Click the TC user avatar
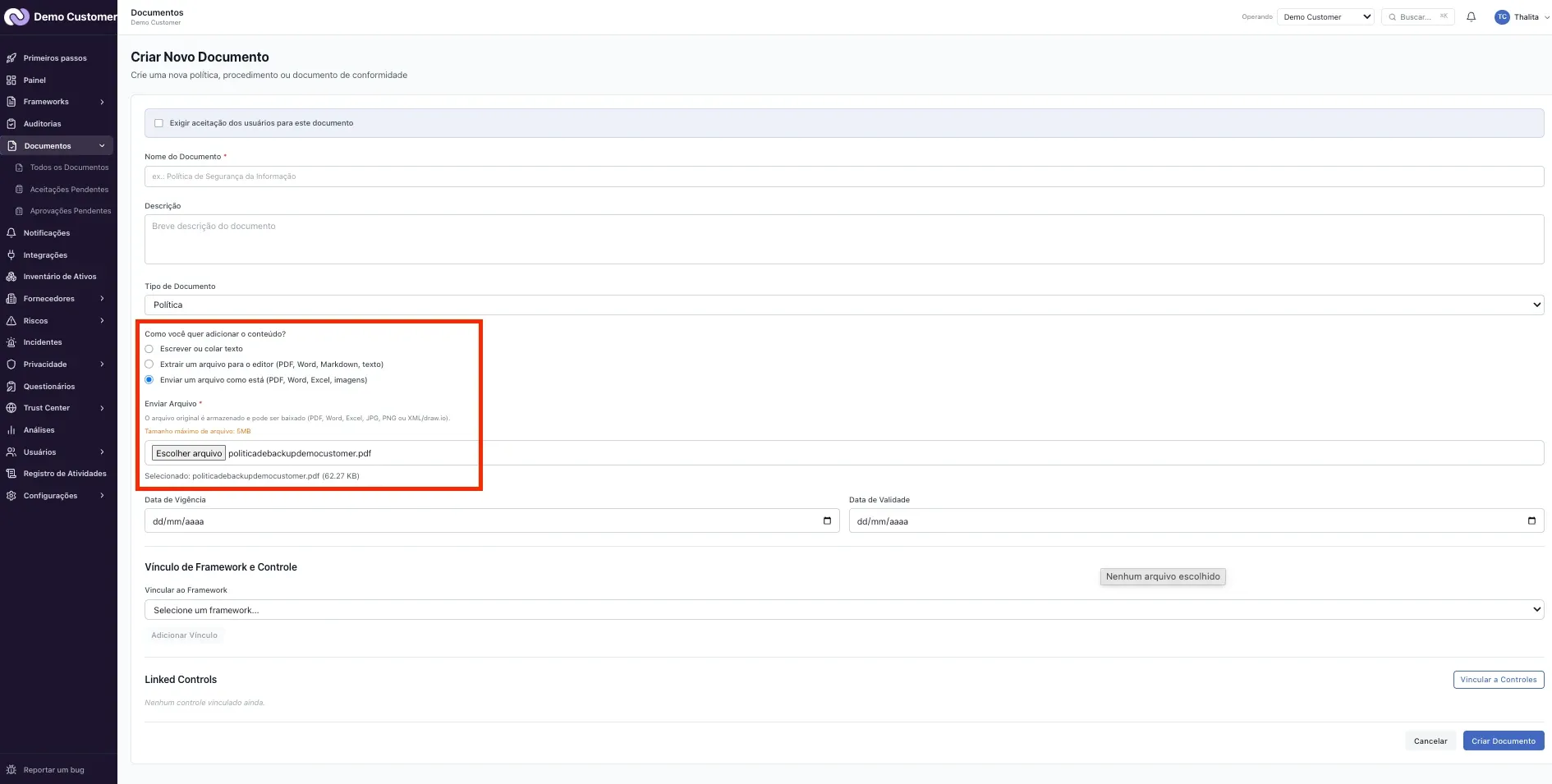The height and width of the screenshot is (784, 1552). tap(1502, 16)
